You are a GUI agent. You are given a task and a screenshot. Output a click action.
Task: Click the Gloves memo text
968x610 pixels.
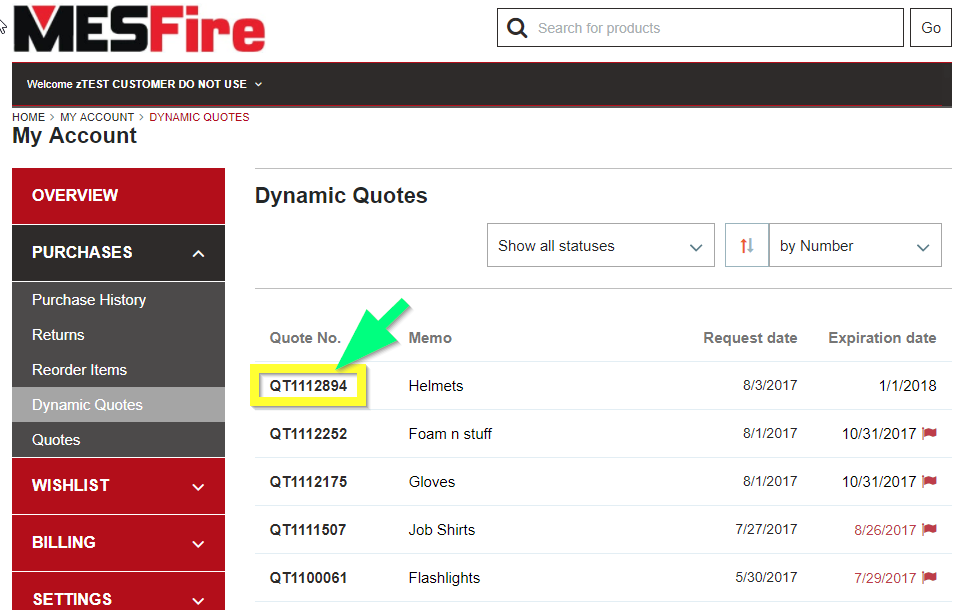pyautogui.click(x=432, y=482)
